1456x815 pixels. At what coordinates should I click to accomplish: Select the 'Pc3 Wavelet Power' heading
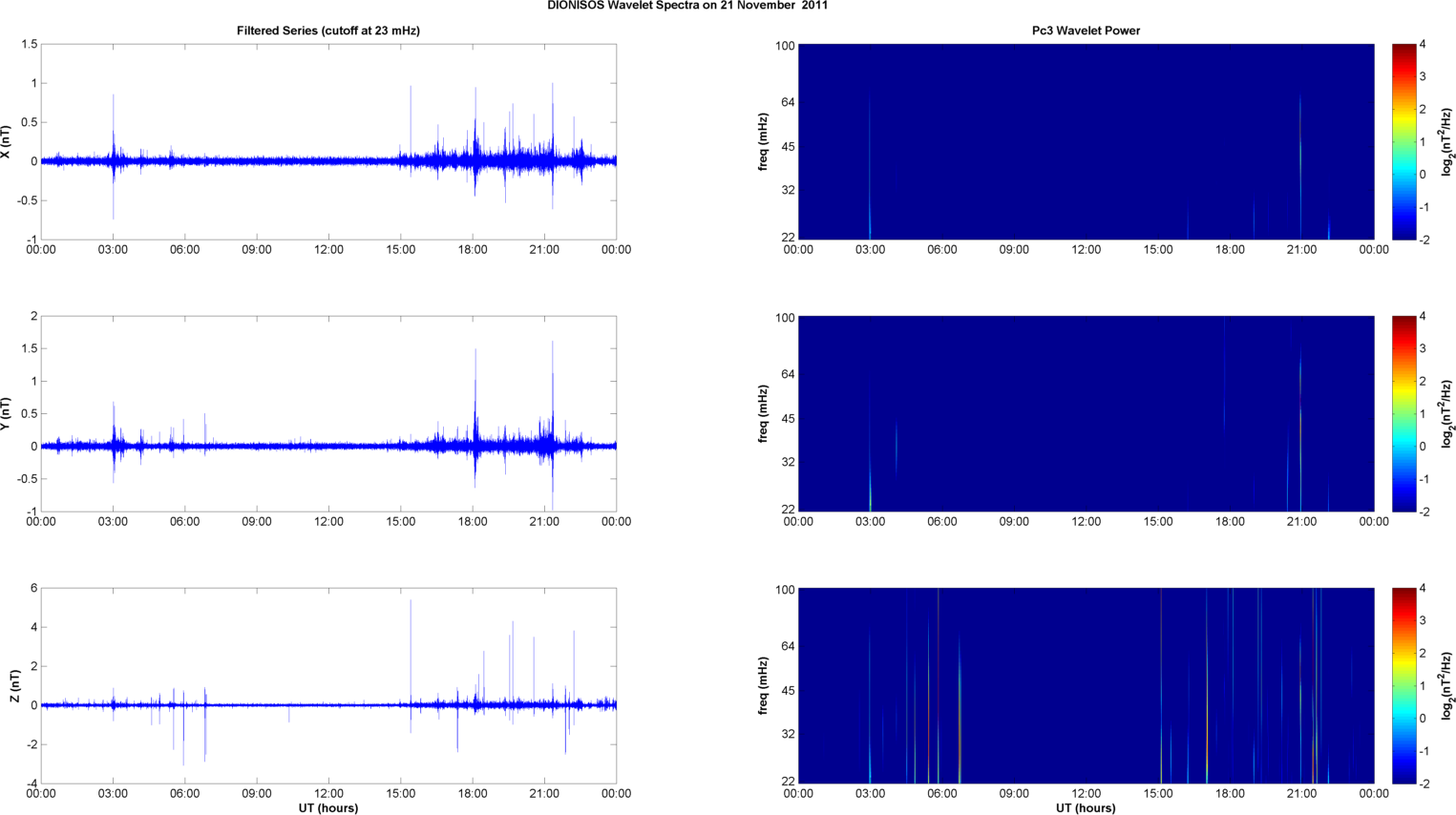click(x=1086, y=31)
